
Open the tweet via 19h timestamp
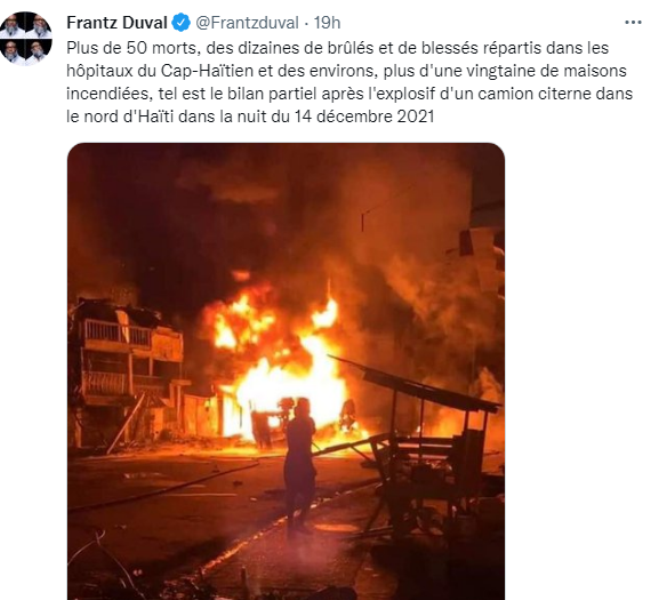click(x=327, y=22)
